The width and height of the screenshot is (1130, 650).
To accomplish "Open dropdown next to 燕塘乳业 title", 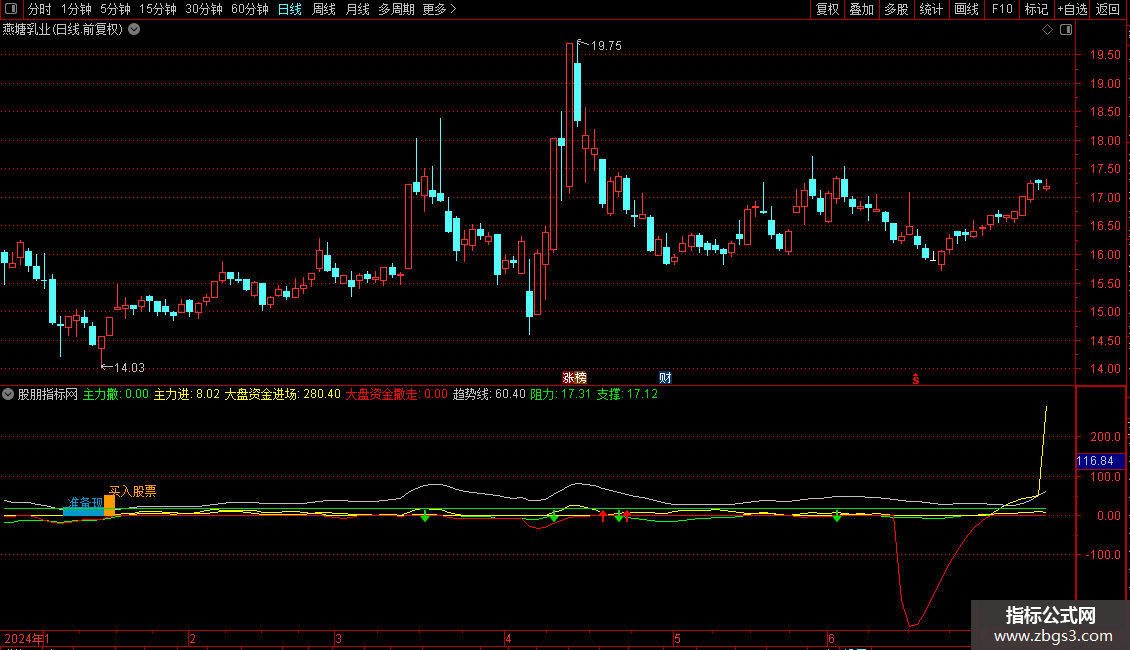I will coord(134,30).
